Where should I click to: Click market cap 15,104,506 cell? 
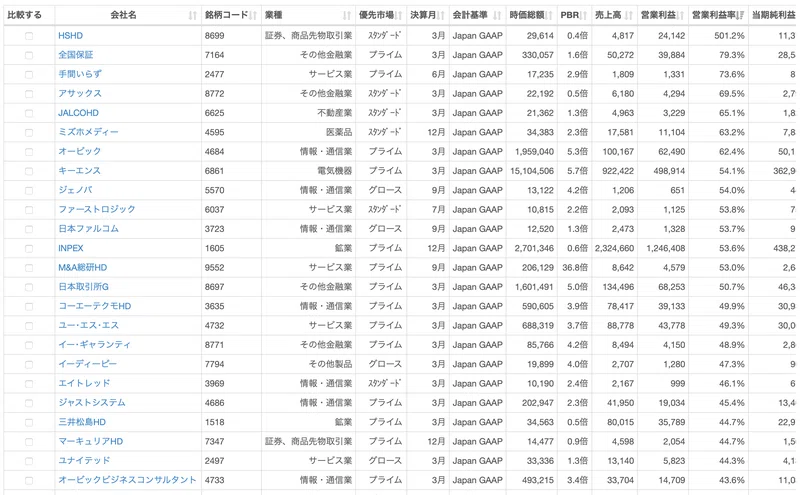point(532,171)
